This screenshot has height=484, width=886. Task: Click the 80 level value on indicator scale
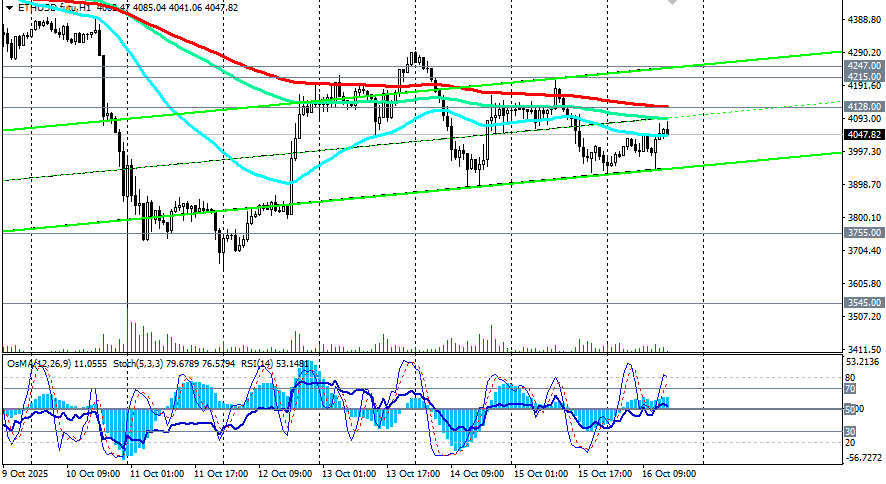(x=850, y=378)
